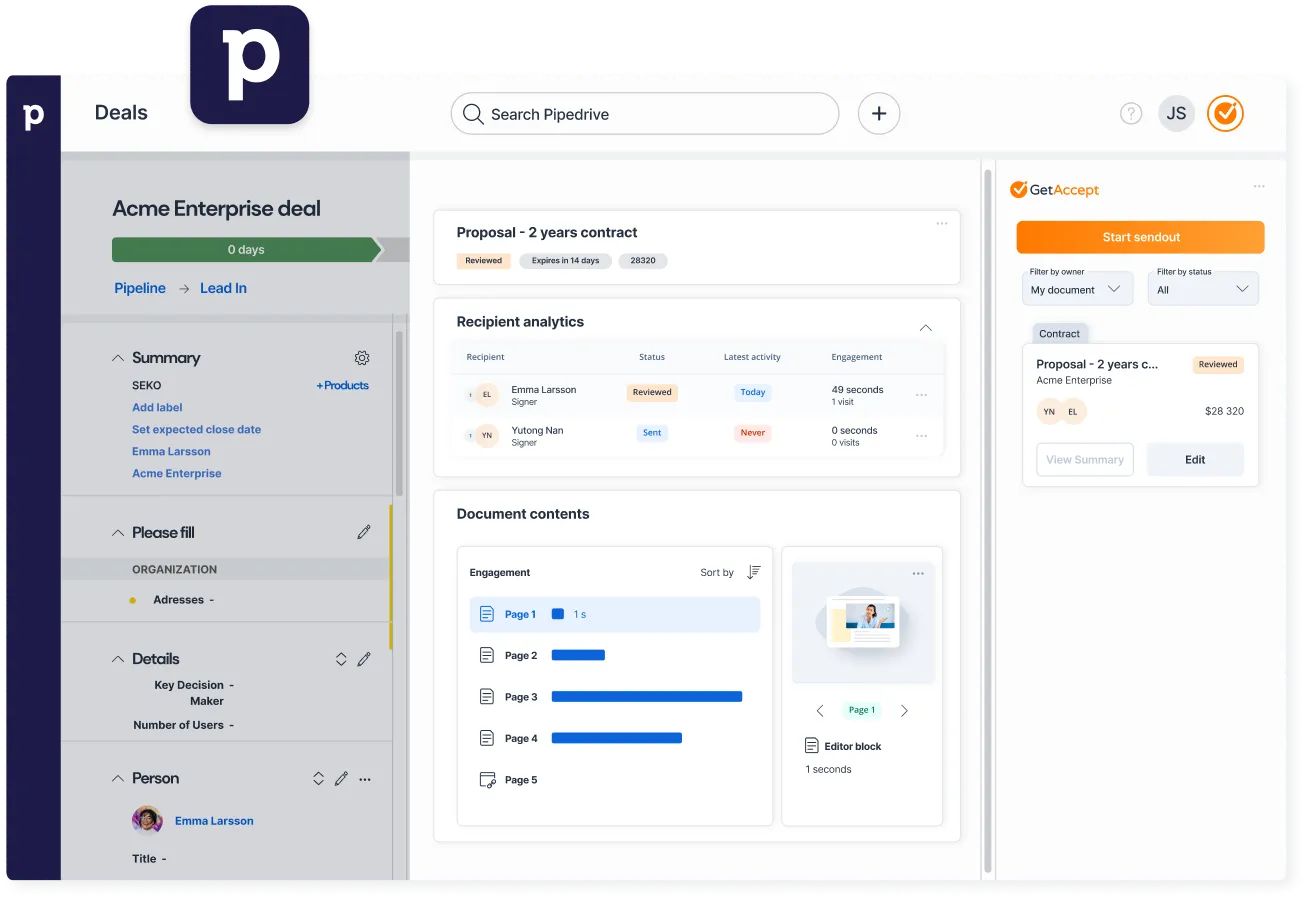Open the JS user avatar menu
The height and width of the screenshot is (899, 1306).
coord(1177,114)
